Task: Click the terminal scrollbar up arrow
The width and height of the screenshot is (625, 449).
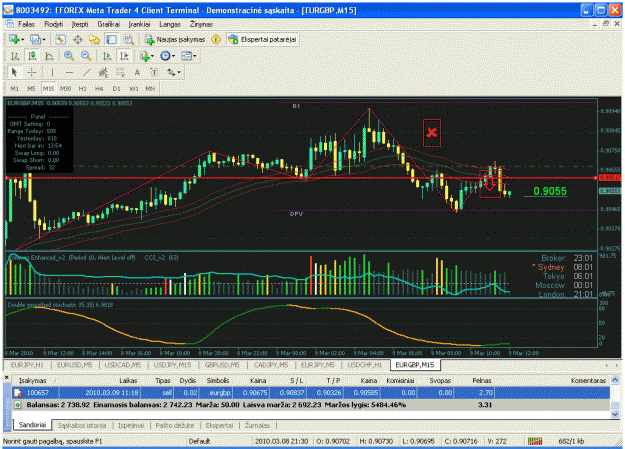Action: point(615,379)
